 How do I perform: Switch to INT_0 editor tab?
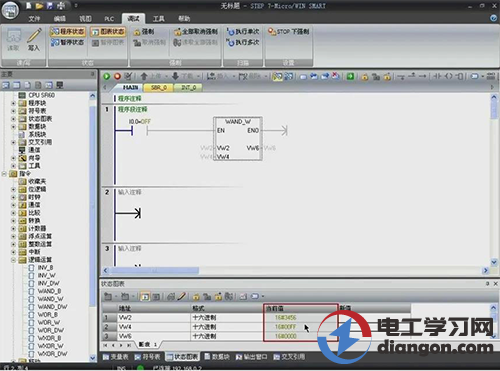click(189, 88)
